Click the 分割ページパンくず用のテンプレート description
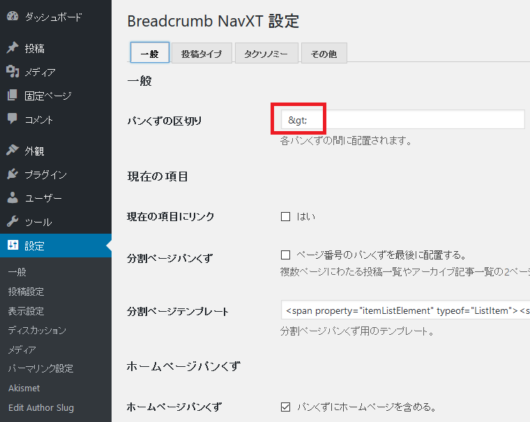 [x=357, y=331]
